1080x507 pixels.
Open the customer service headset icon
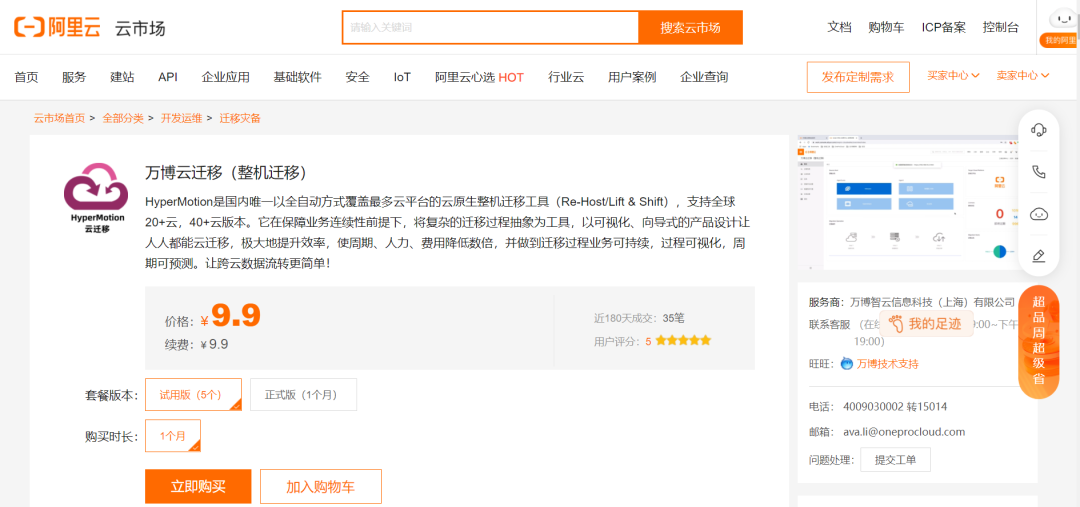[x=1039, y=130]
